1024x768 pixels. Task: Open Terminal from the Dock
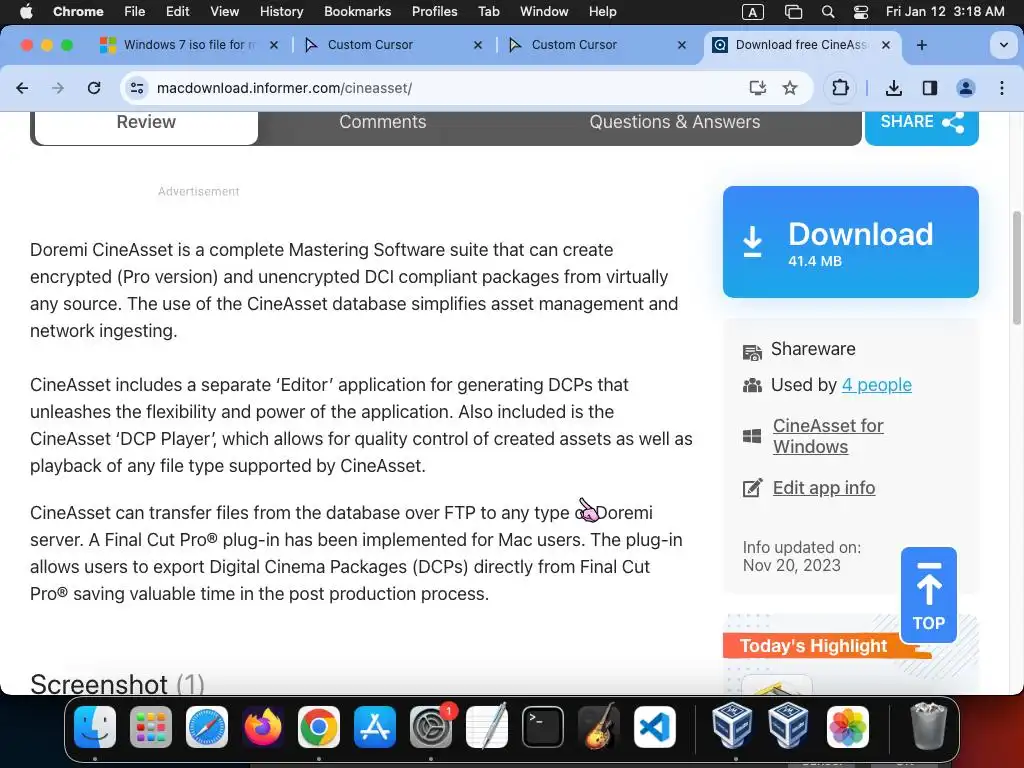coord(543,726)
